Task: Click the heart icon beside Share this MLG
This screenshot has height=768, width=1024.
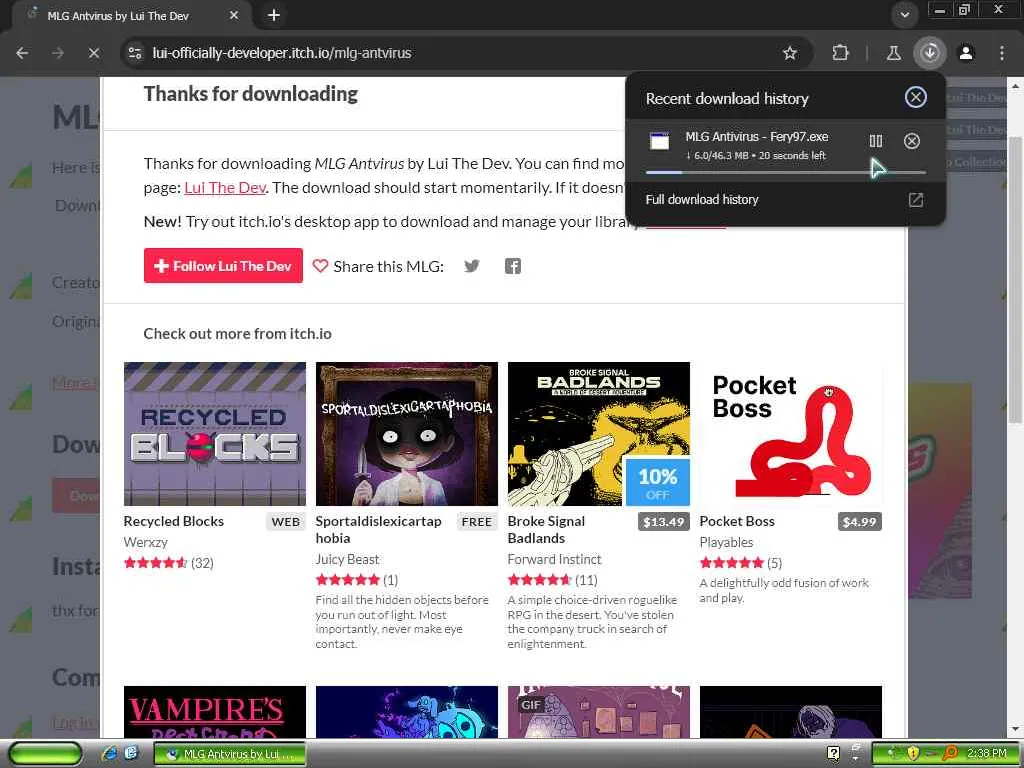Action: click(320, 266)
